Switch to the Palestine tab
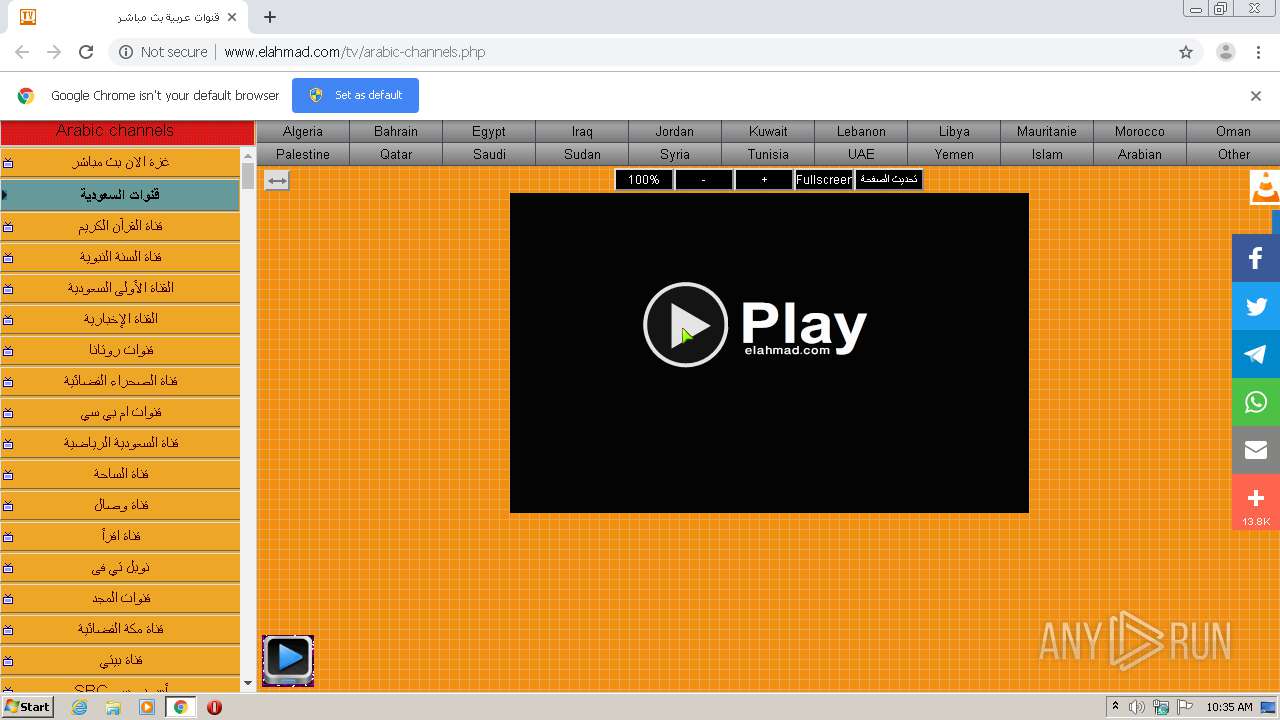 [303, 154]
